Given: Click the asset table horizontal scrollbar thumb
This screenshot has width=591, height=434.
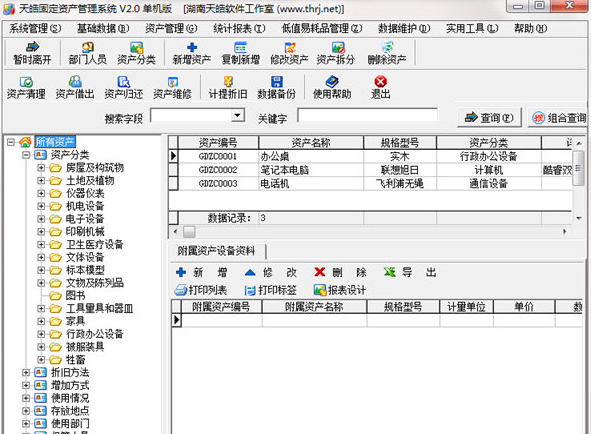Looking at the screenshot, I should [189, 232].
